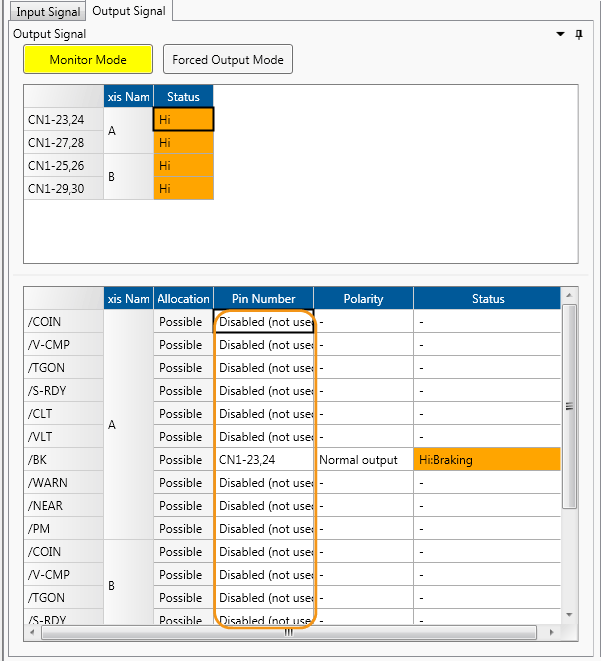
Task: Switch to the Input Signal tab
Action: 45,12
